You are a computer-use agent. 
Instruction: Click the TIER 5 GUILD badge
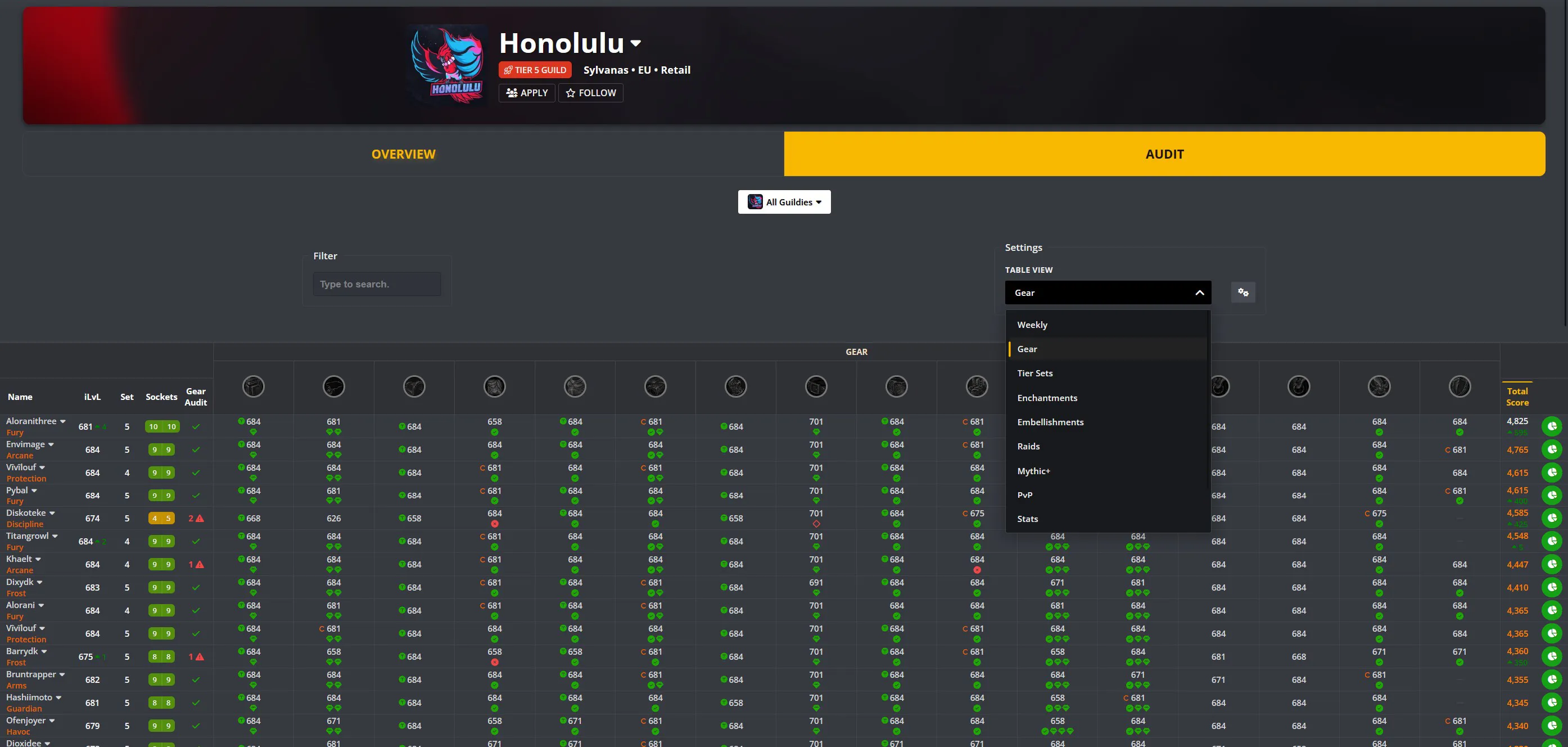(x=535, y=70)
